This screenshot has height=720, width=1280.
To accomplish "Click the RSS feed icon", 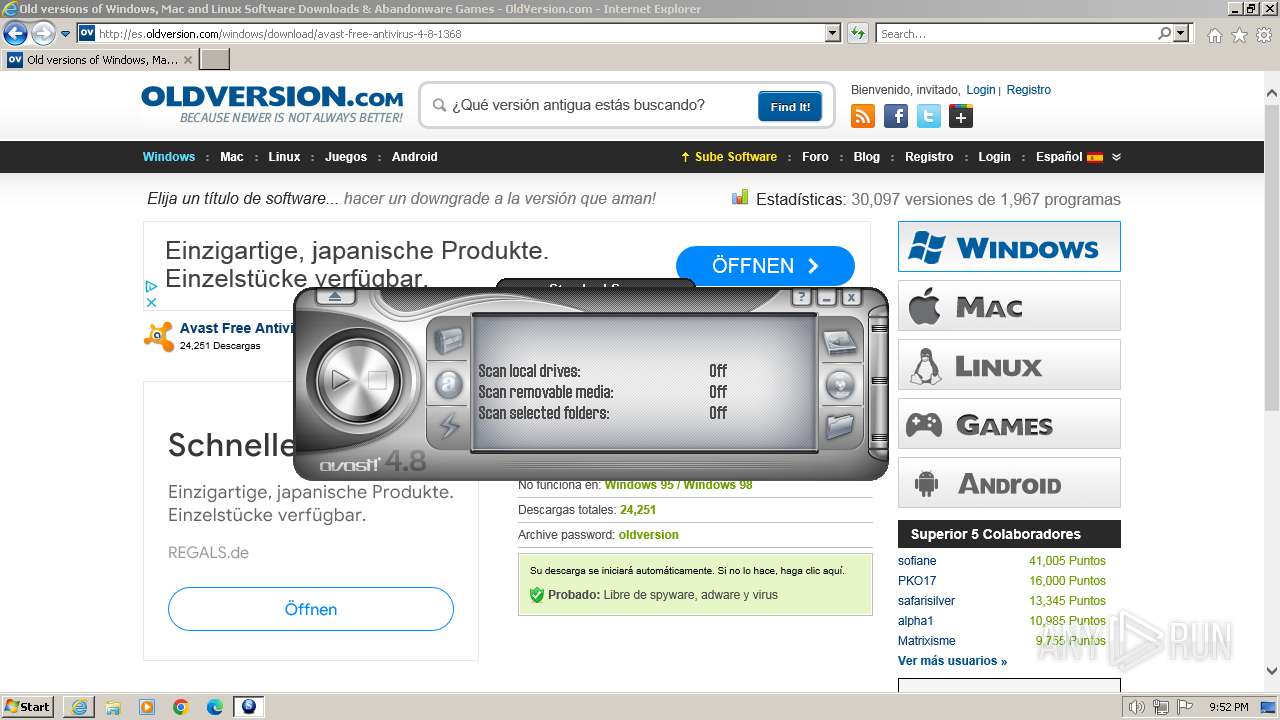I will point(863,116).
